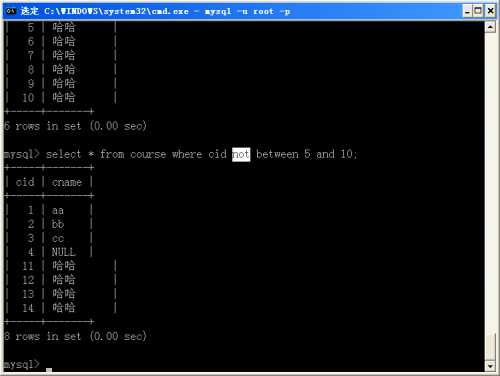
Task: Click the "8 rows in set" message
Action: pyautogui.click(x=75, y=336)
